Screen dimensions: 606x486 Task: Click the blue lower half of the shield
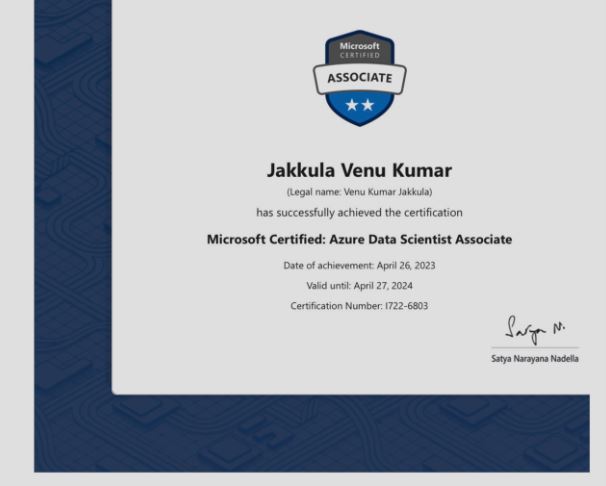point(359,108)
